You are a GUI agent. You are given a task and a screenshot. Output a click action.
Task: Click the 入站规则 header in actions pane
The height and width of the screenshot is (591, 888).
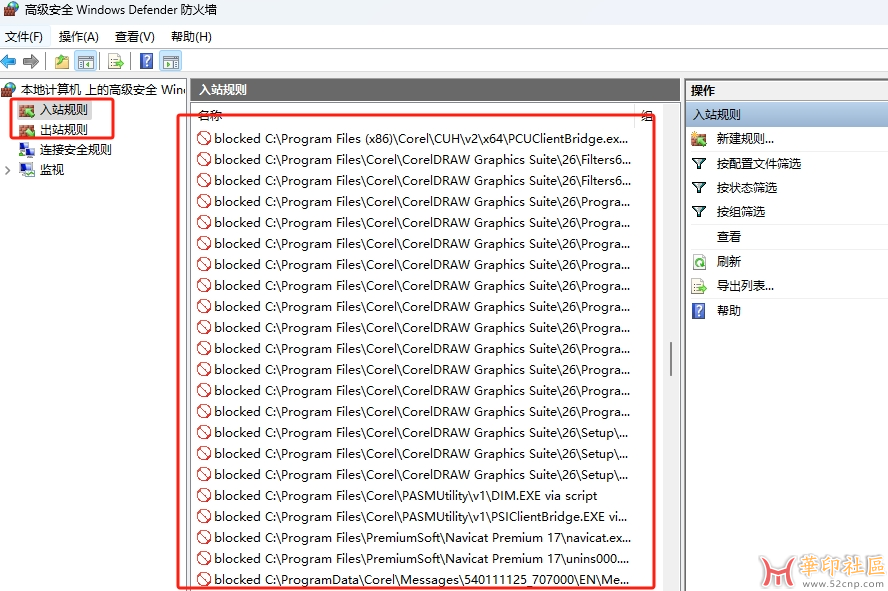point(787,114)
